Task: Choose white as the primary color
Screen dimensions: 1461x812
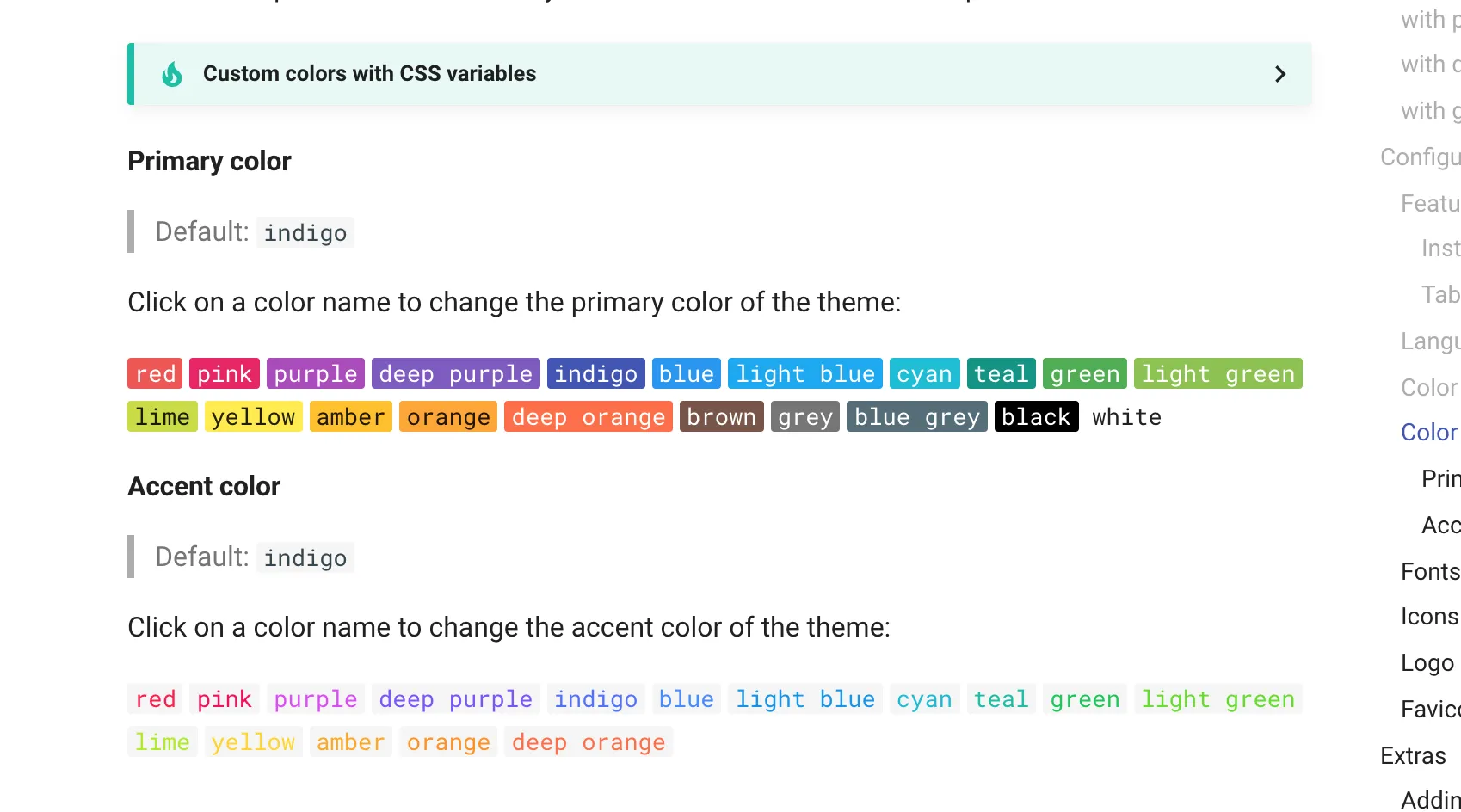Action: [x=1126, y=417]
